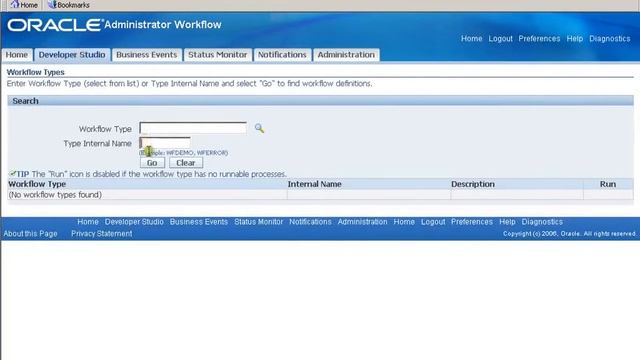
Task: Click the footer Notifications link
Action: coord(310,222)
